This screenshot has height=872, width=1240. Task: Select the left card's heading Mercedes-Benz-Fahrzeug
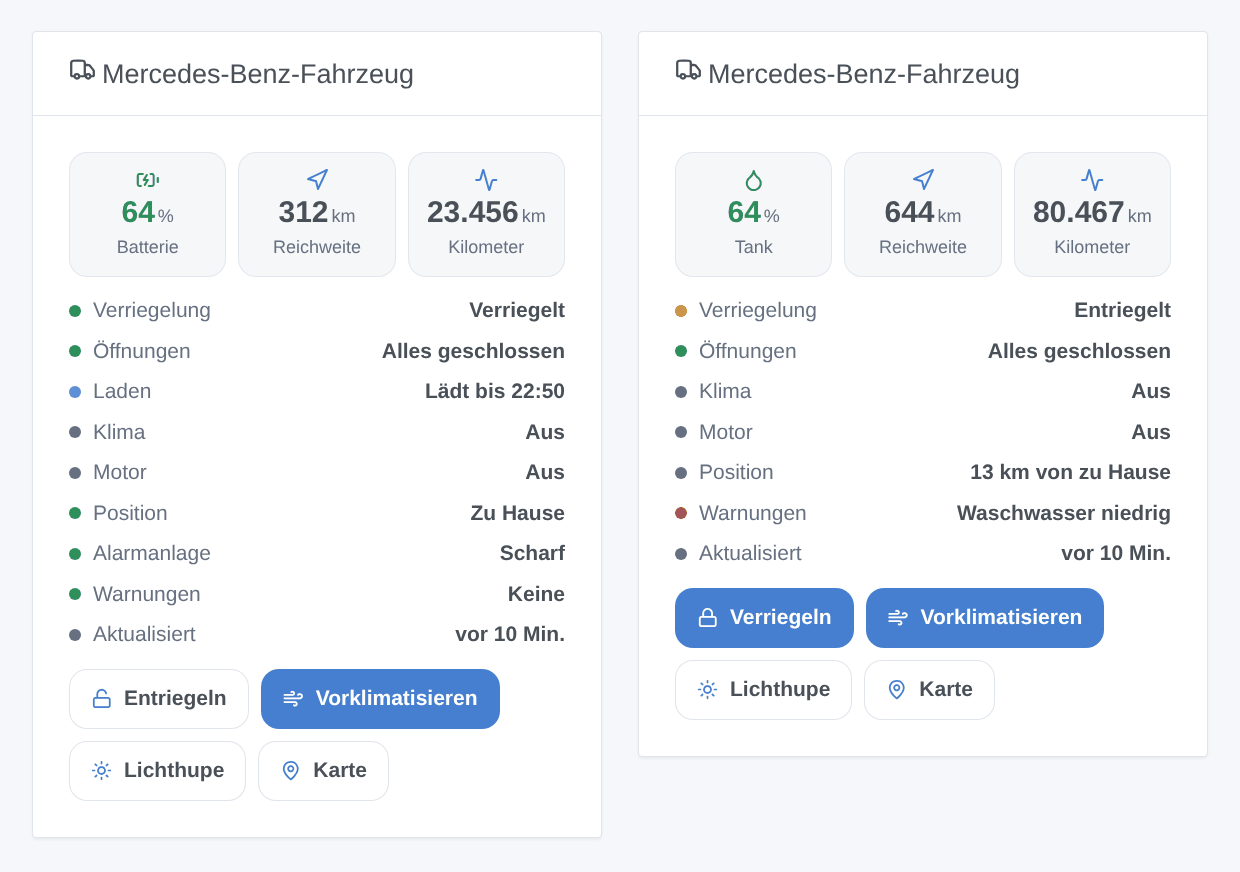(258, 74)
